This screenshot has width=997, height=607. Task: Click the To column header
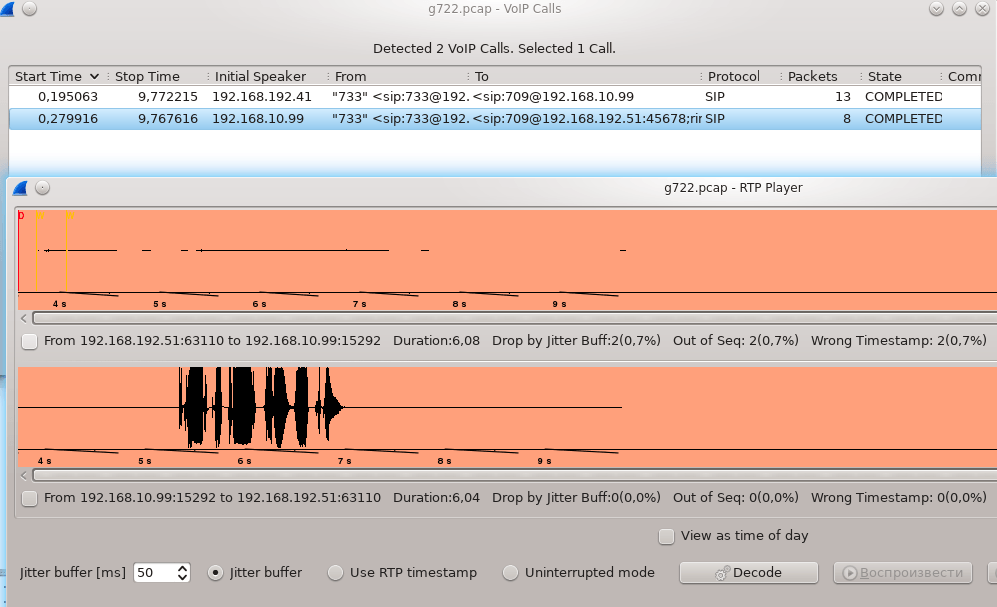point(584,76)
